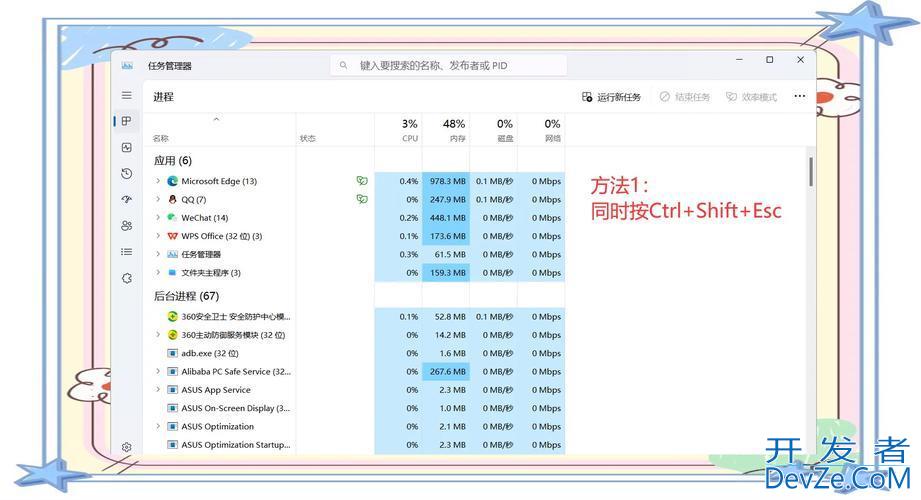
Task: Open the App history sidebar icon
Action: click(126, 173)
